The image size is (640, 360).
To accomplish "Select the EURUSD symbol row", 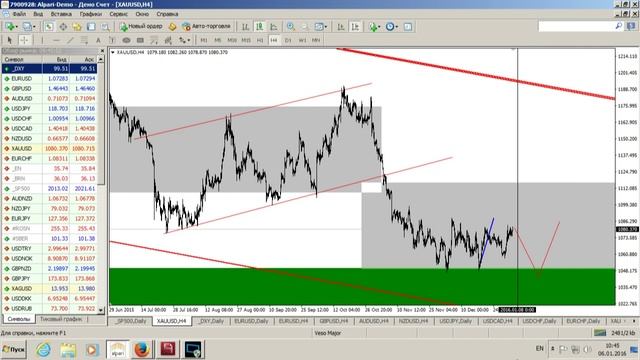I will [49, 78].
